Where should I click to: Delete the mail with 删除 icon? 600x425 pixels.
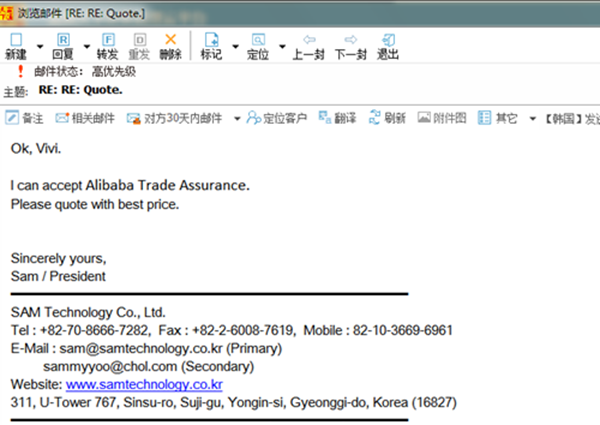(171, 47)
